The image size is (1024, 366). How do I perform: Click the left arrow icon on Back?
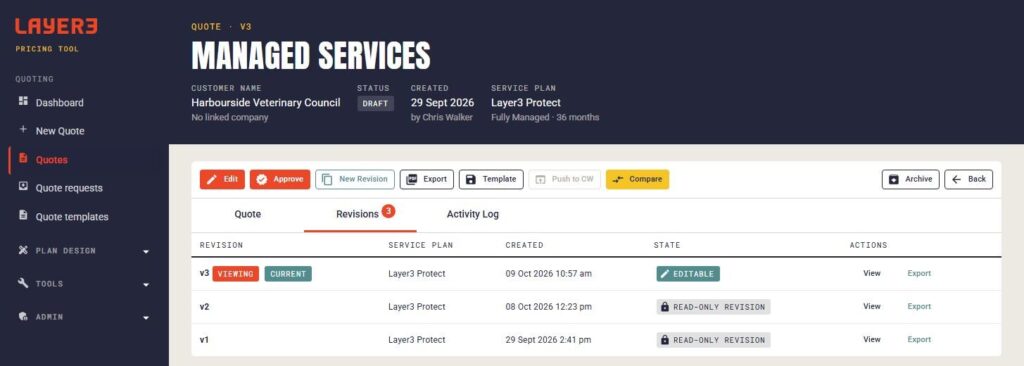click(x=957, y=179)
